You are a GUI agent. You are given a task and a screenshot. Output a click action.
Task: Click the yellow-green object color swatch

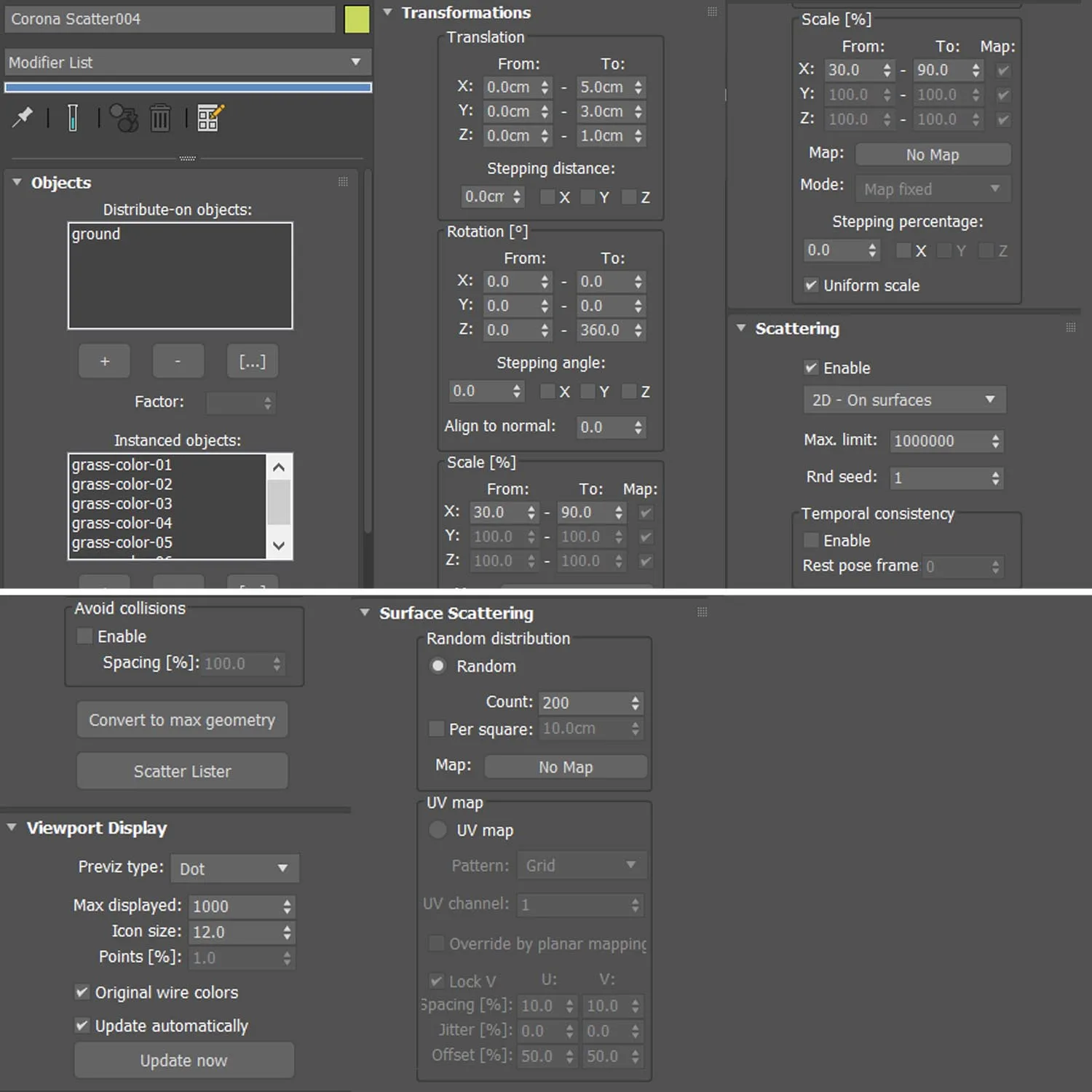[357, 19]
